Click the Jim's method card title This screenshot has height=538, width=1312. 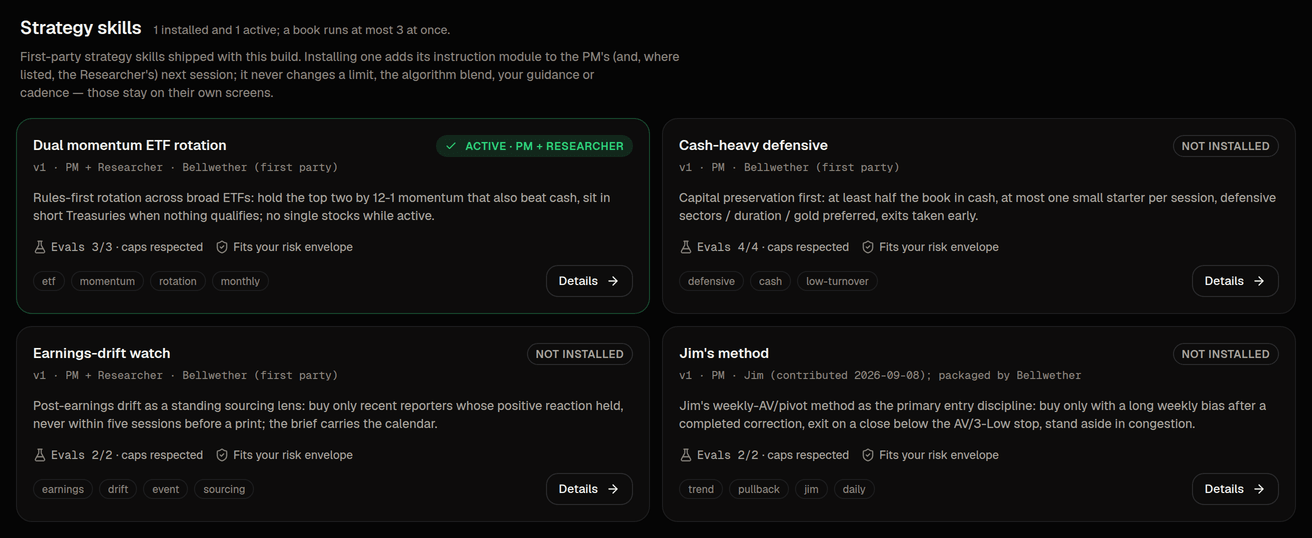coord(724,353)
